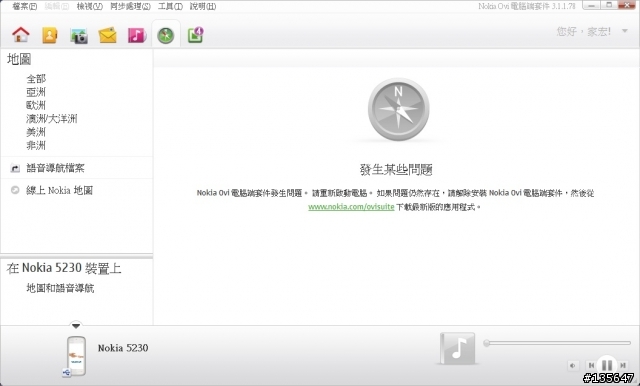Toggle the volume speaker button
Viewport: 640px width, 386px height.
tap(573, 366)
